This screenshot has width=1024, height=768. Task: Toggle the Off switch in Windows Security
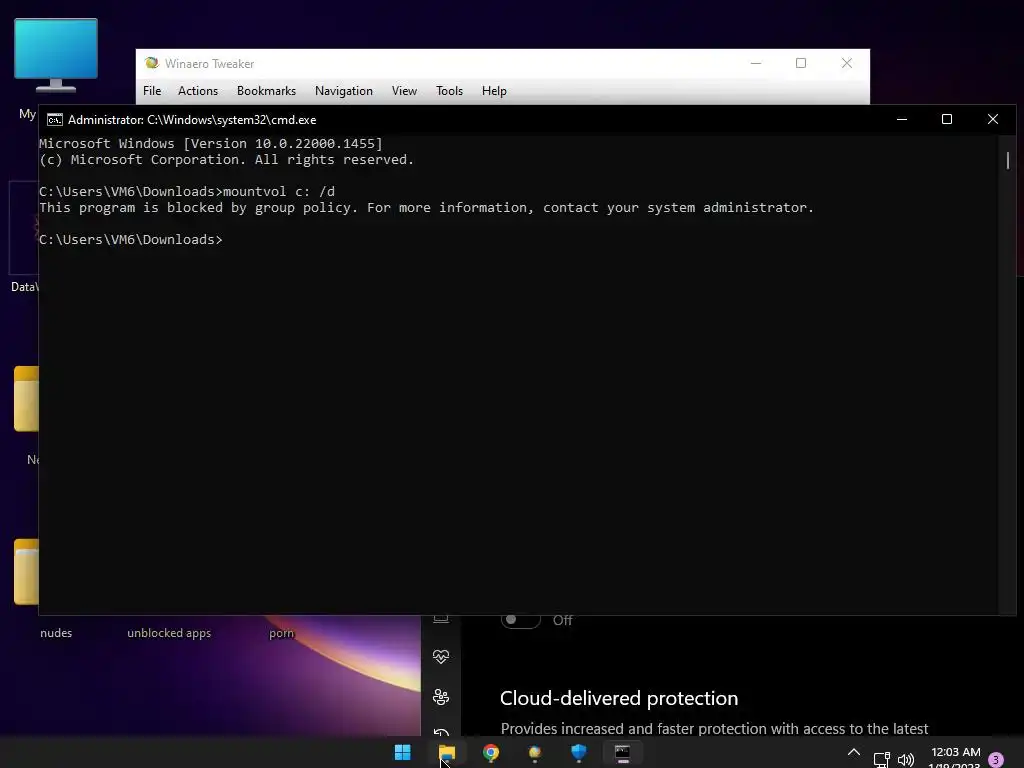pos(520,620)
